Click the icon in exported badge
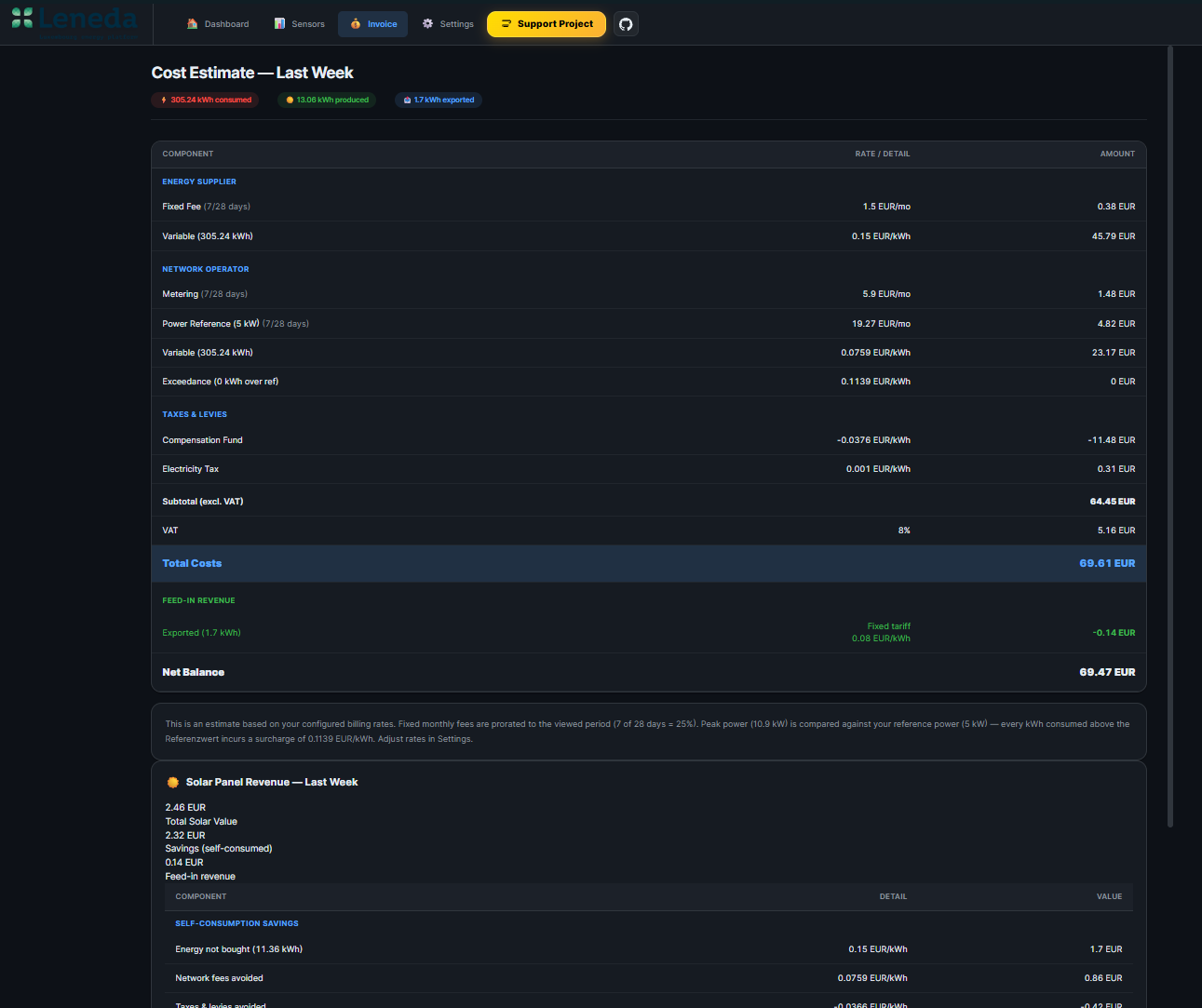Screen dimensions: 1202x1008 (407, 100)
